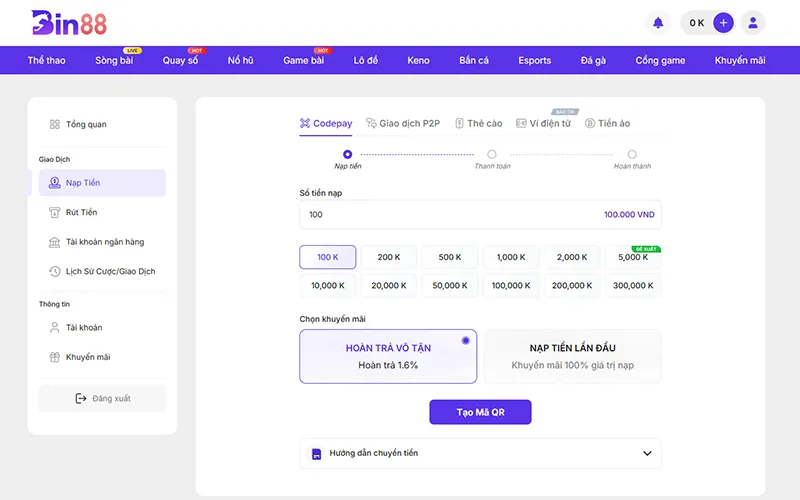The height and width of the screenshot is (500, 800).
Task: Click the notification bell icon
Action: pos(658,22)
